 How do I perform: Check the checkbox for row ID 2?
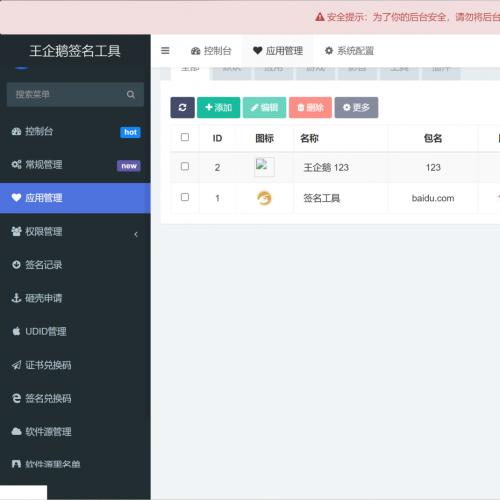[185, 166]
